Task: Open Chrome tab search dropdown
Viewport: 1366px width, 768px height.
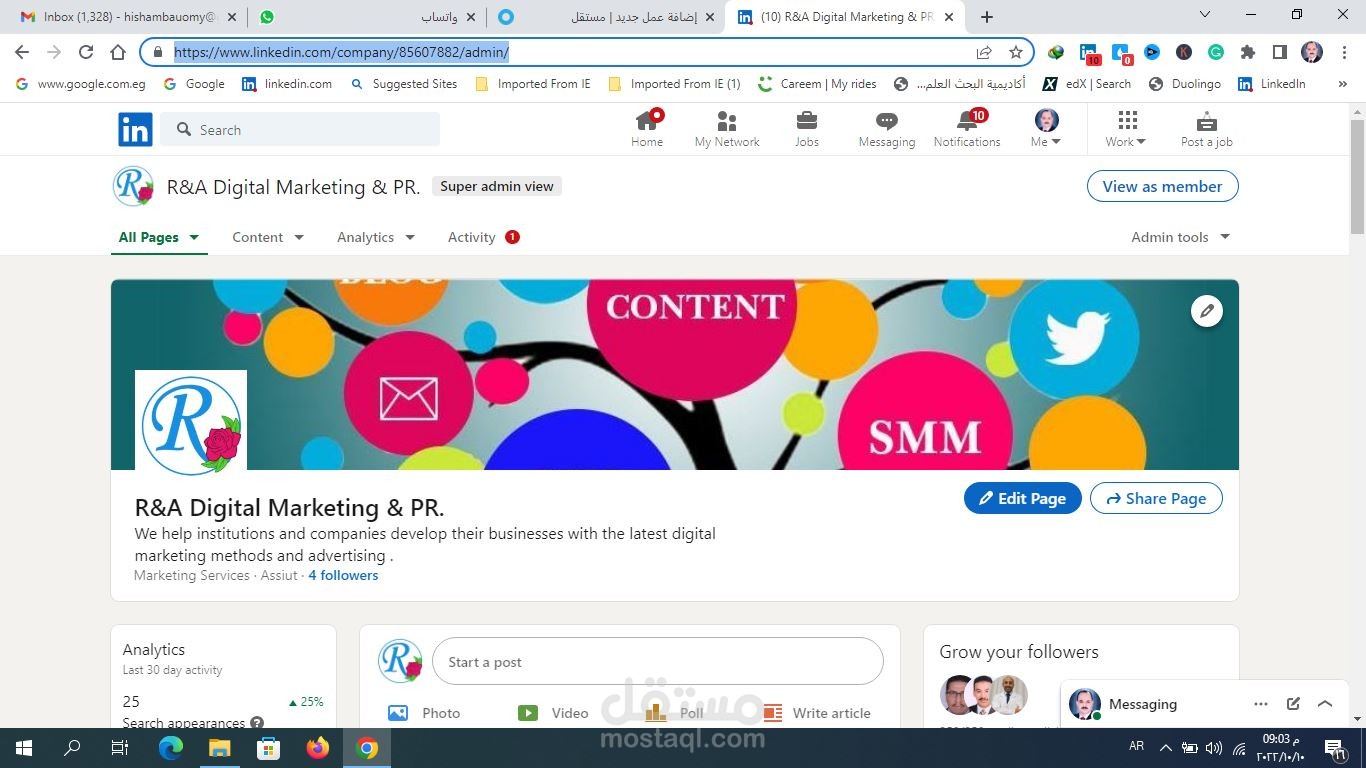Action: [1205, 15]
